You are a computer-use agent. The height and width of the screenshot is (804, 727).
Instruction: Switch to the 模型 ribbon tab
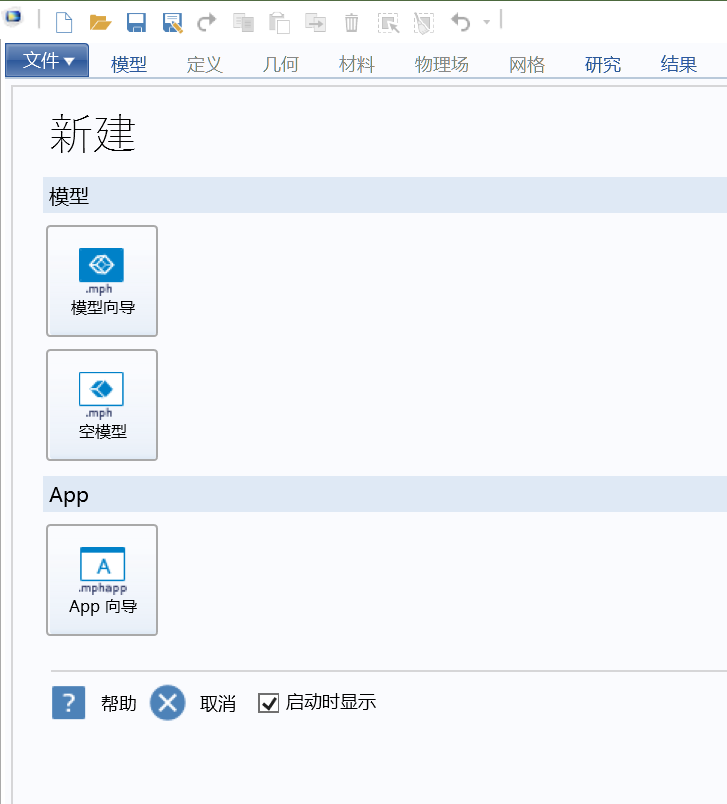point(129,65)
